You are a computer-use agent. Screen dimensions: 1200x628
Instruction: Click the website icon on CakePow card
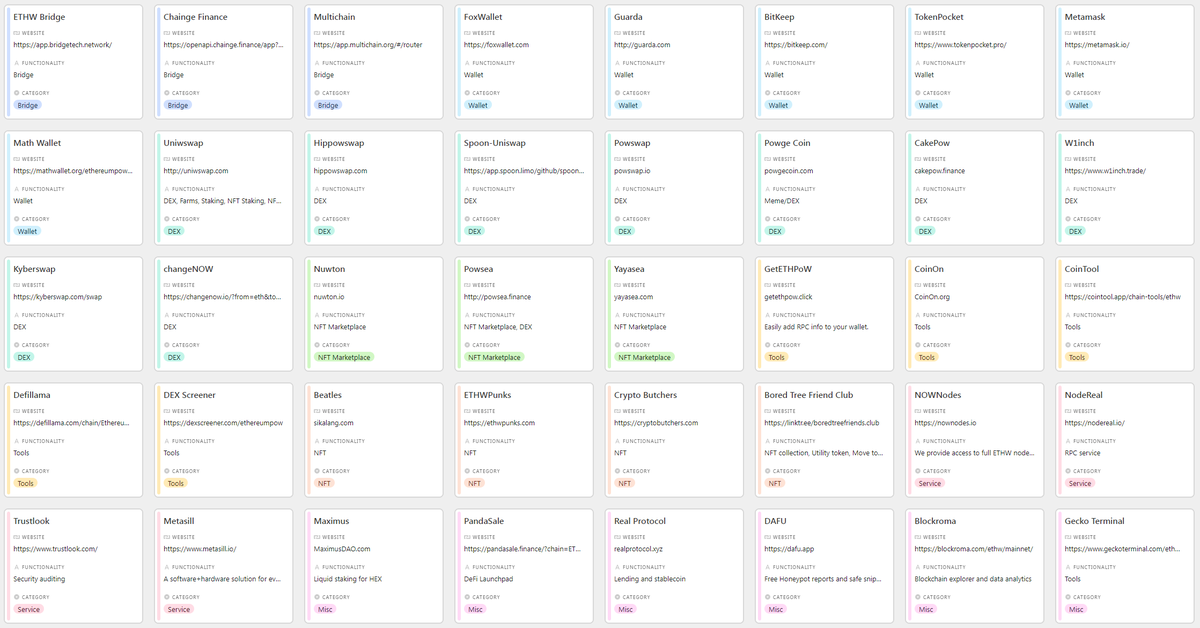(x=917, y=159)
